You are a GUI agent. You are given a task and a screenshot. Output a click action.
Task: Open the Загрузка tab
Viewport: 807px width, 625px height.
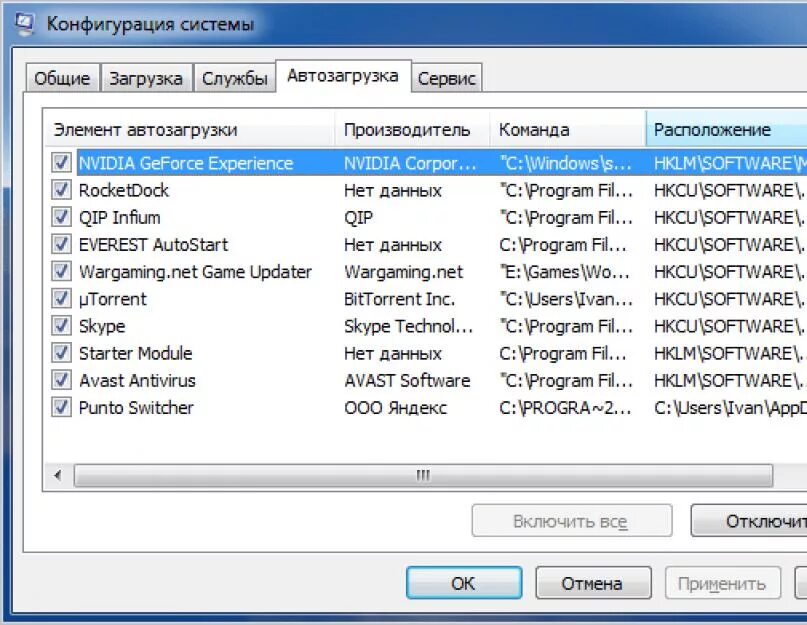click(146, 78)
